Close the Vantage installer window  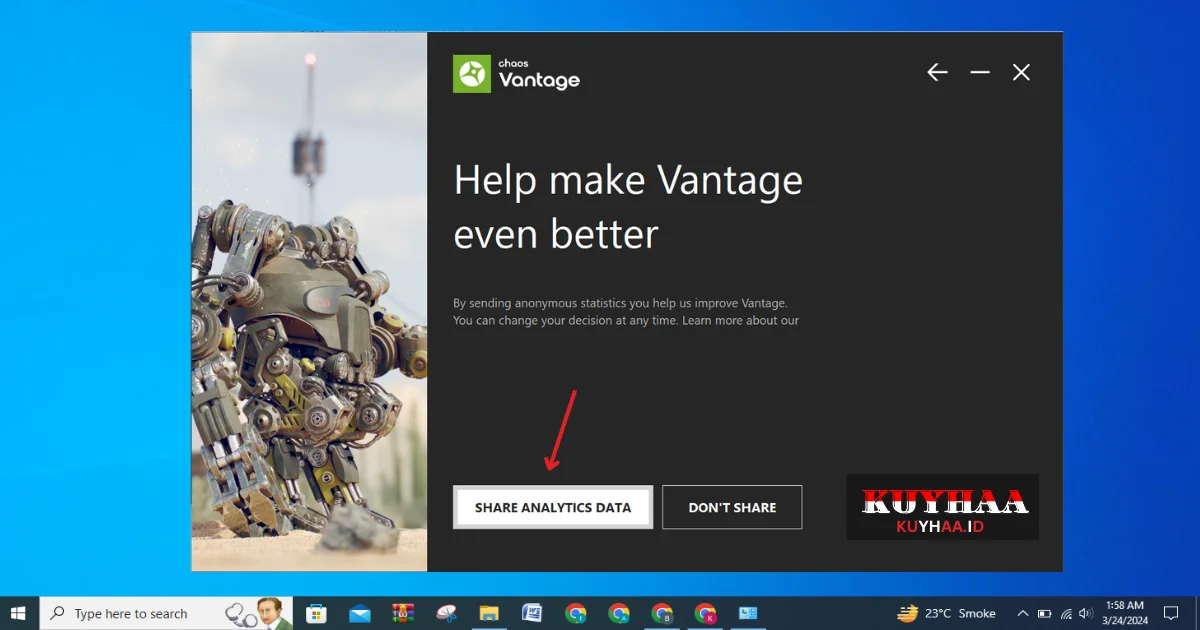point(1021,72)
